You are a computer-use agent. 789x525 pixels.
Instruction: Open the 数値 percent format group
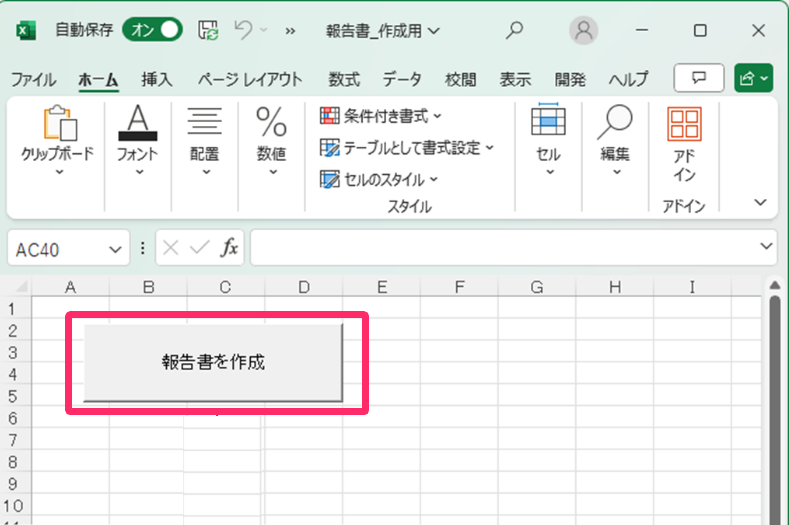tap(271, 142)
